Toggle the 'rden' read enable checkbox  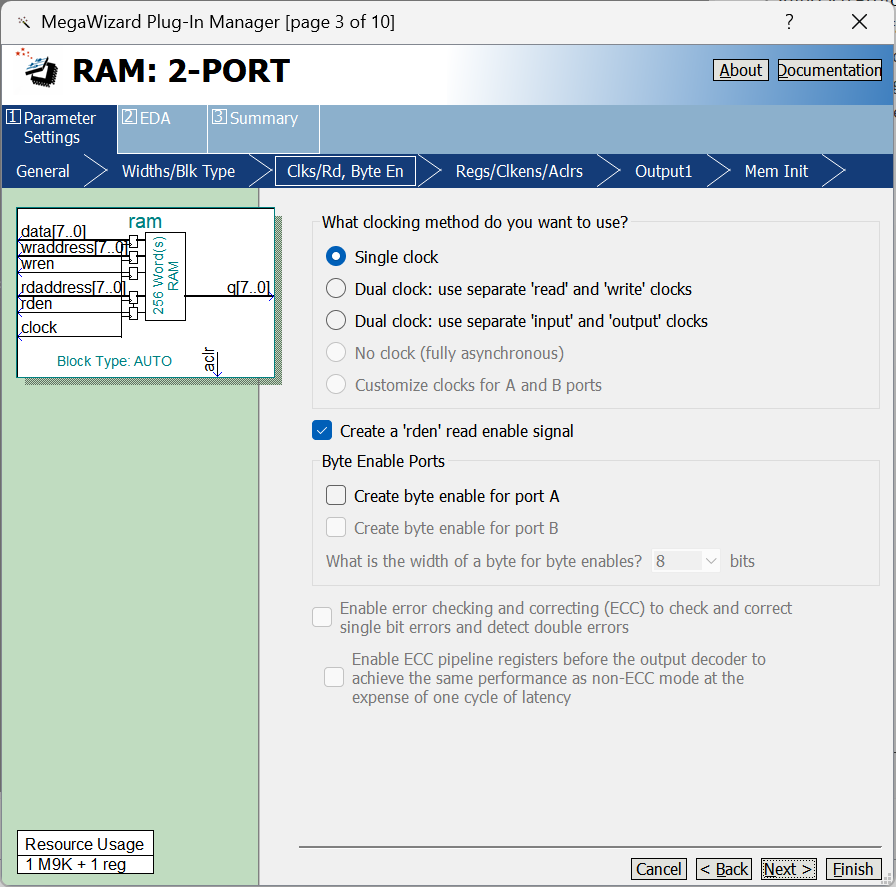(322, 431)
